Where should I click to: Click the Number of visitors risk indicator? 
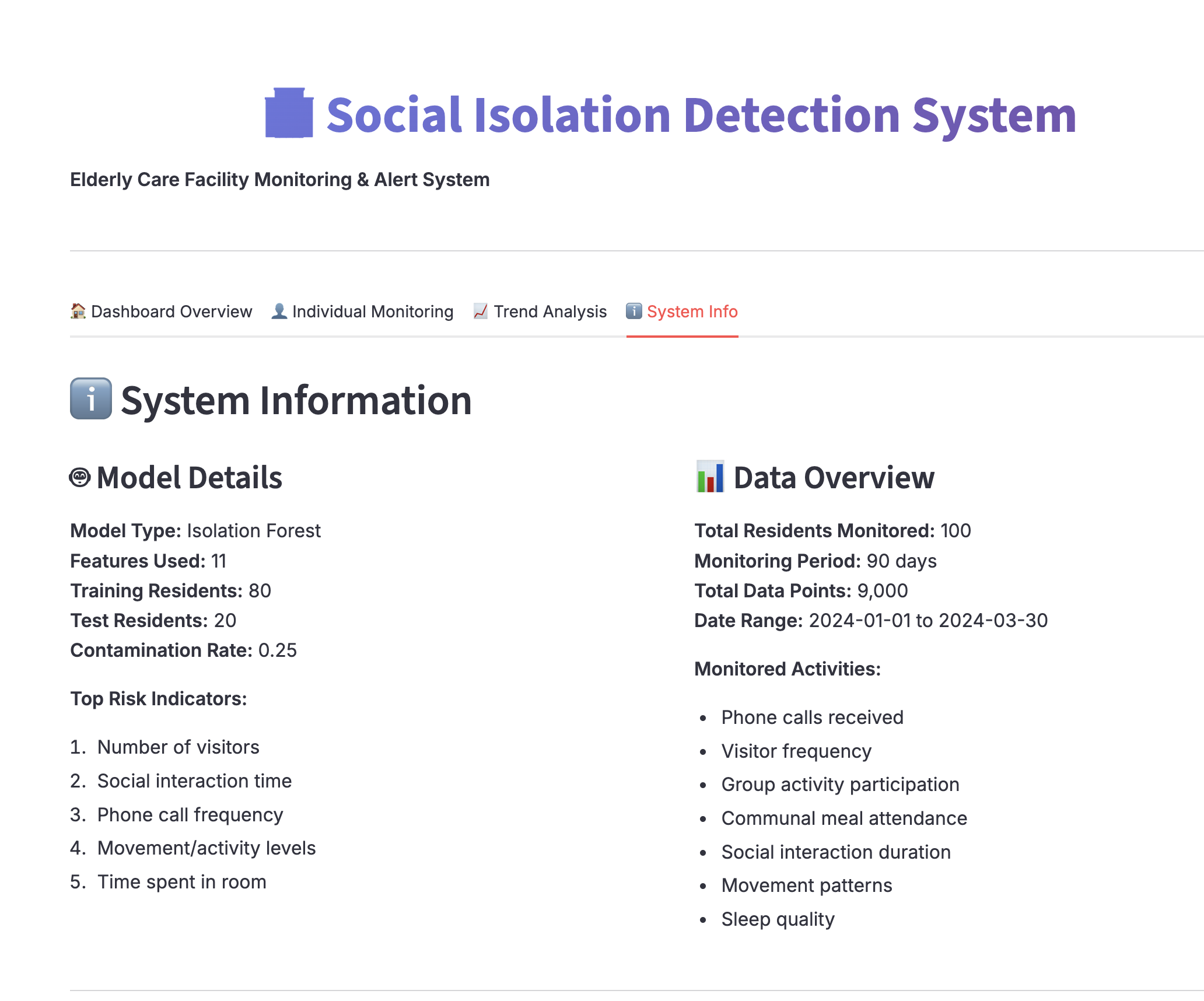(178, 747)
